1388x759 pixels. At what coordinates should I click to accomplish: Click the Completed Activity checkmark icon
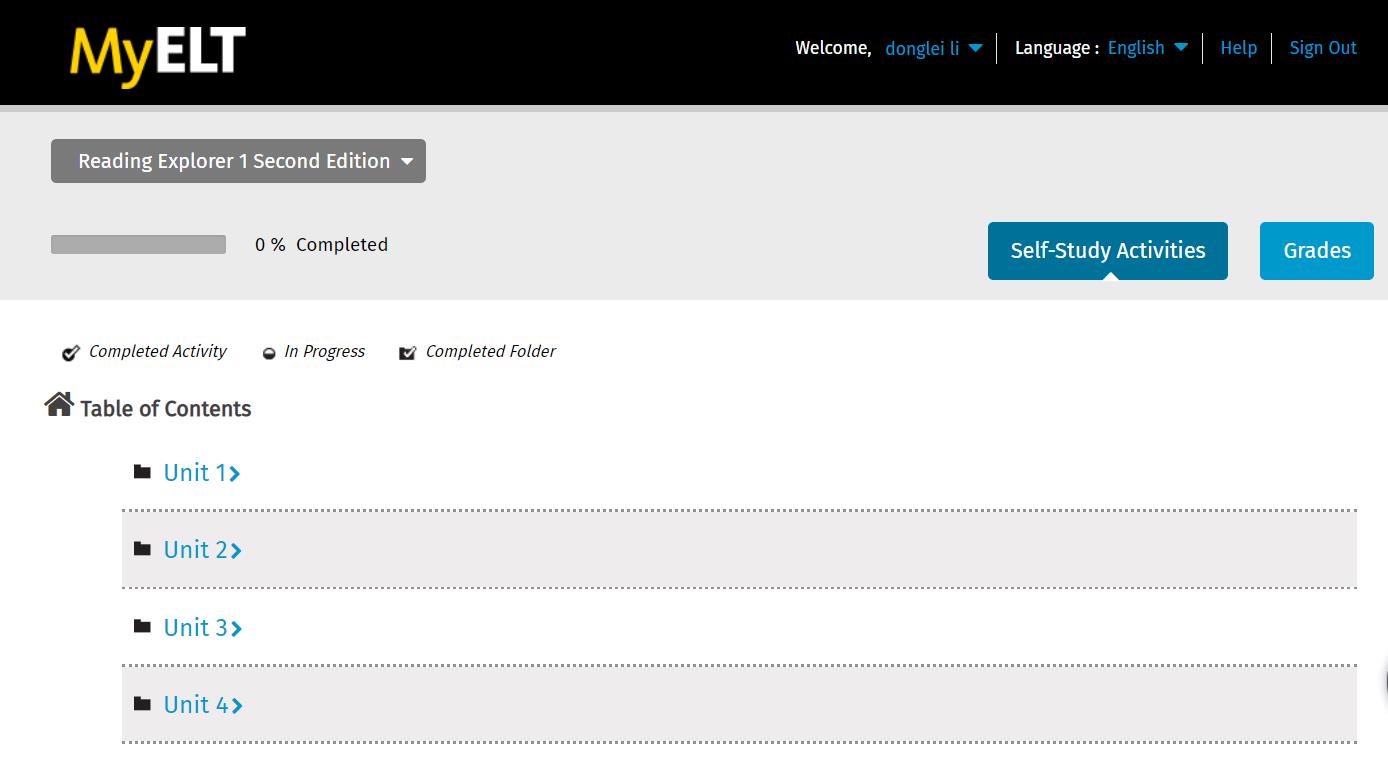[x=71, y=352]
